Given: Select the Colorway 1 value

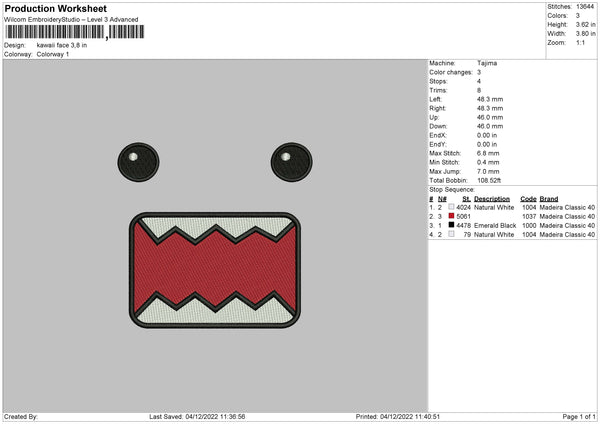Looking at the screenshot, I should (54, 53).
